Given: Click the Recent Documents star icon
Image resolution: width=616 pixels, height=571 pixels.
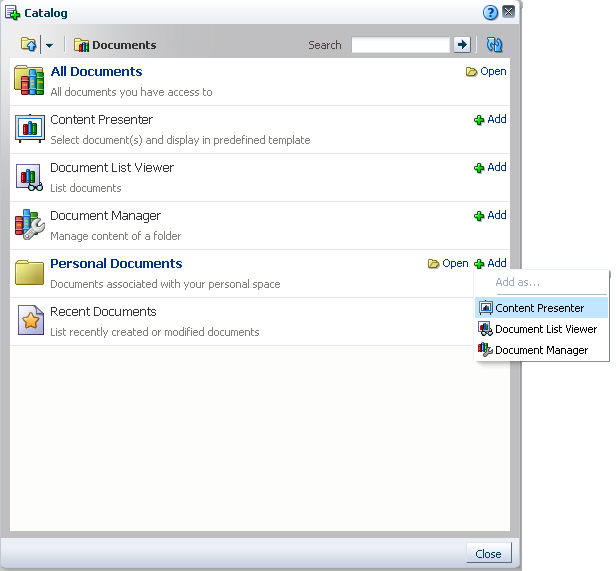Looking at the screenshot, I should click(x=31, y=320).
